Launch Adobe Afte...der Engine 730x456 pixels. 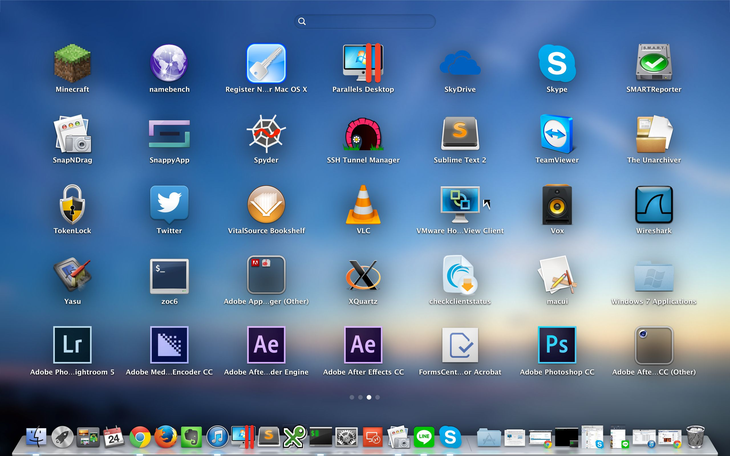[x=266, y=345]
